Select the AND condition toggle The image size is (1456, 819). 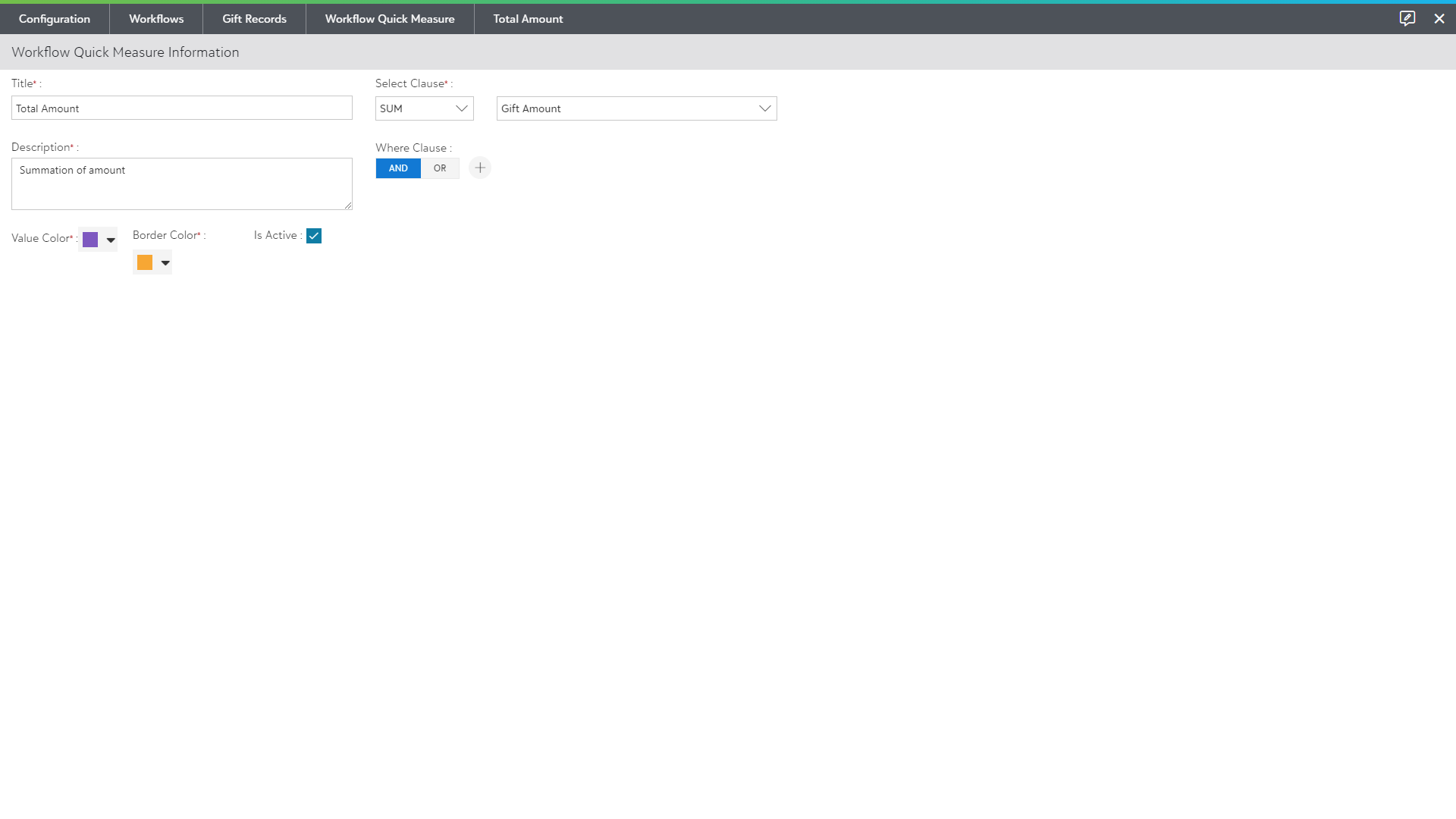[398, 168]
